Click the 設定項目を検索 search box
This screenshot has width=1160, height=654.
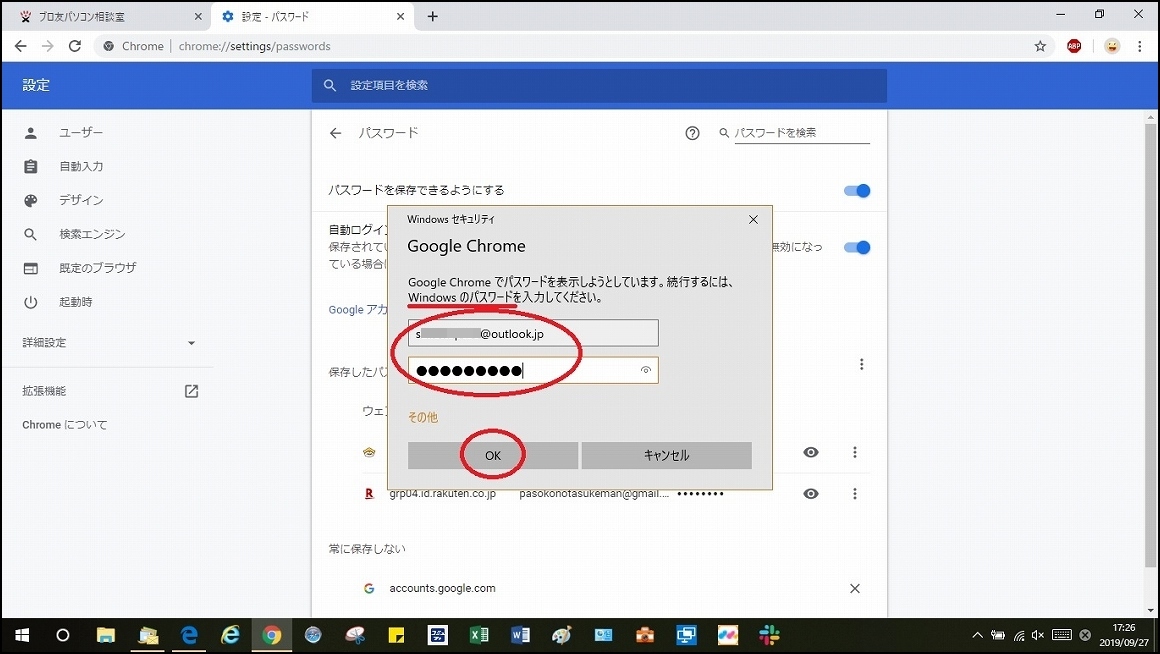(x=598, y=86)
